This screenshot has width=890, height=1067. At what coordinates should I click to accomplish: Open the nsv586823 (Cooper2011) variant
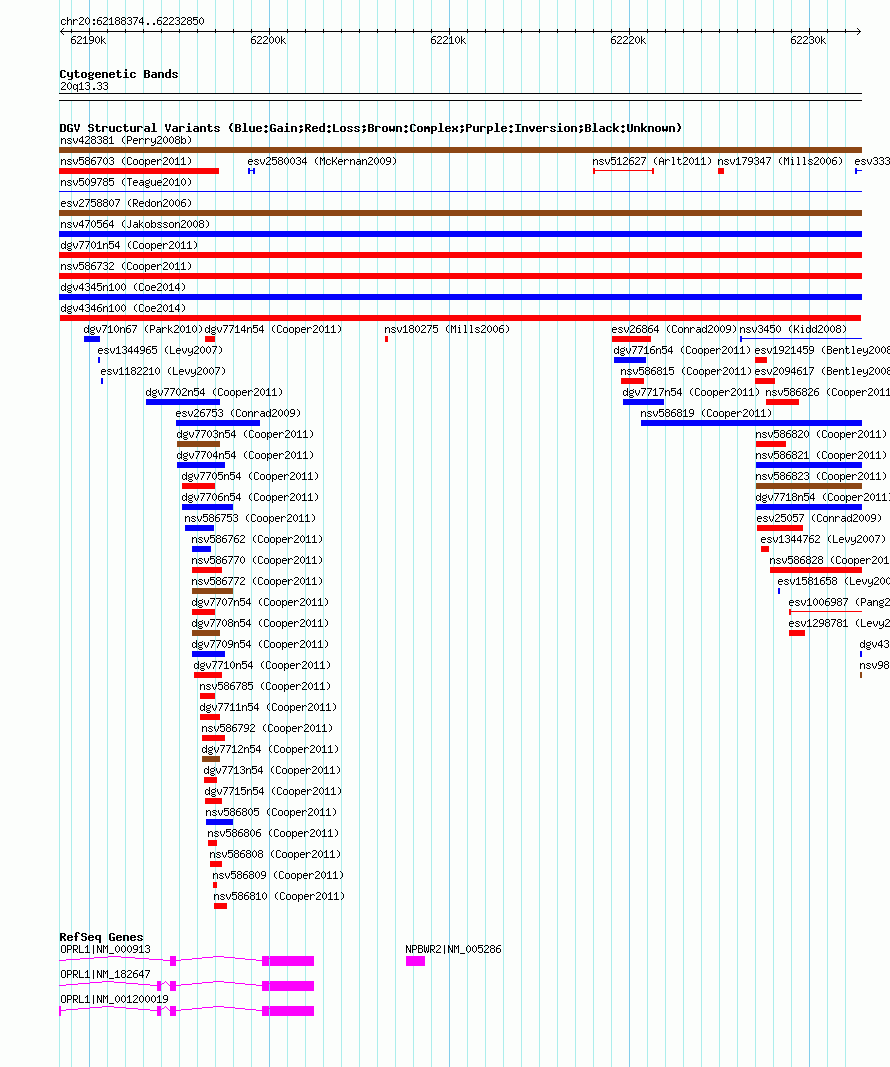point(821,477)
